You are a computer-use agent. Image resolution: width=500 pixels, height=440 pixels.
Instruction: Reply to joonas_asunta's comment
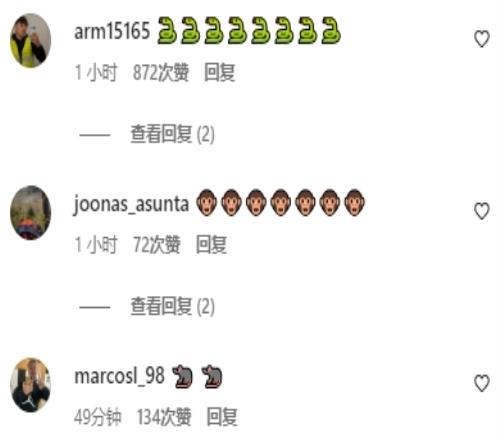[211, 245]
